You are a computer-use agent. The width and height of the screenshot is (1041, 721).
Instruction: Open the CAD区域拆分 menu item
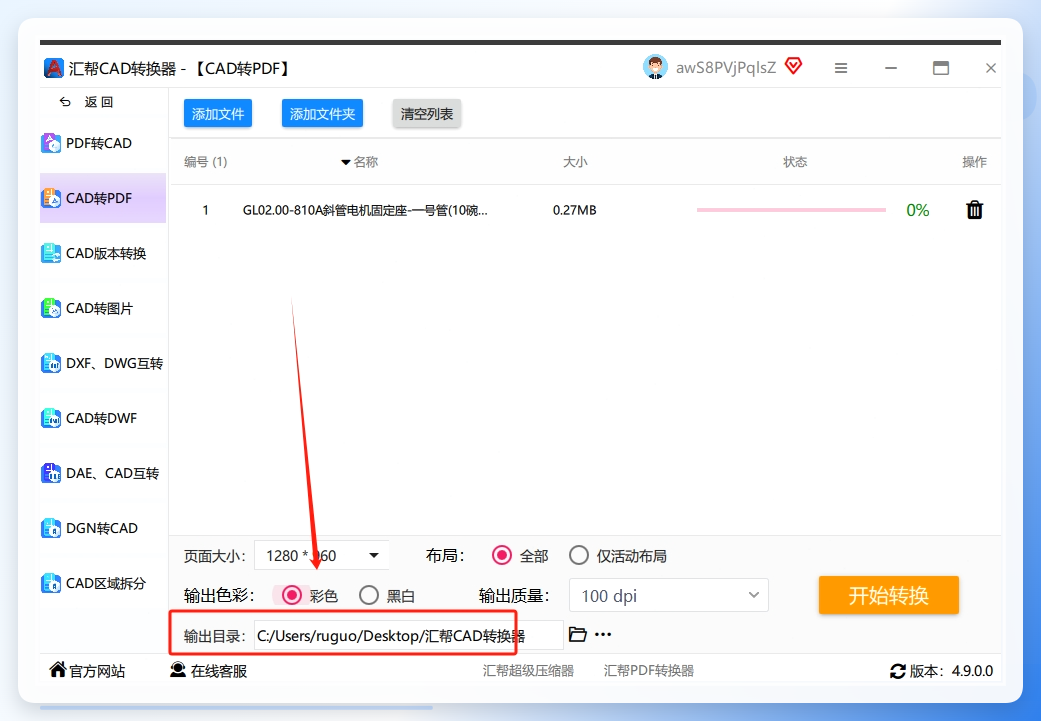pos(103,584)
